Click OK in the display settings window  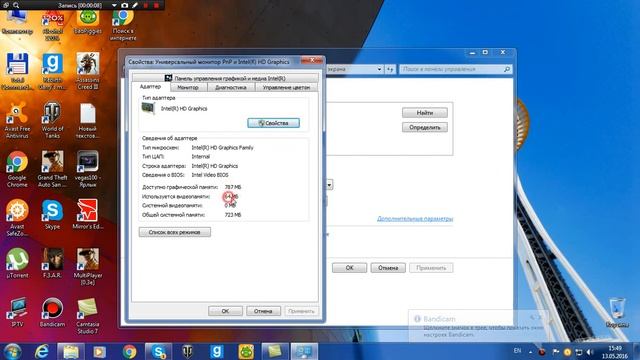[x=349, y=268]
